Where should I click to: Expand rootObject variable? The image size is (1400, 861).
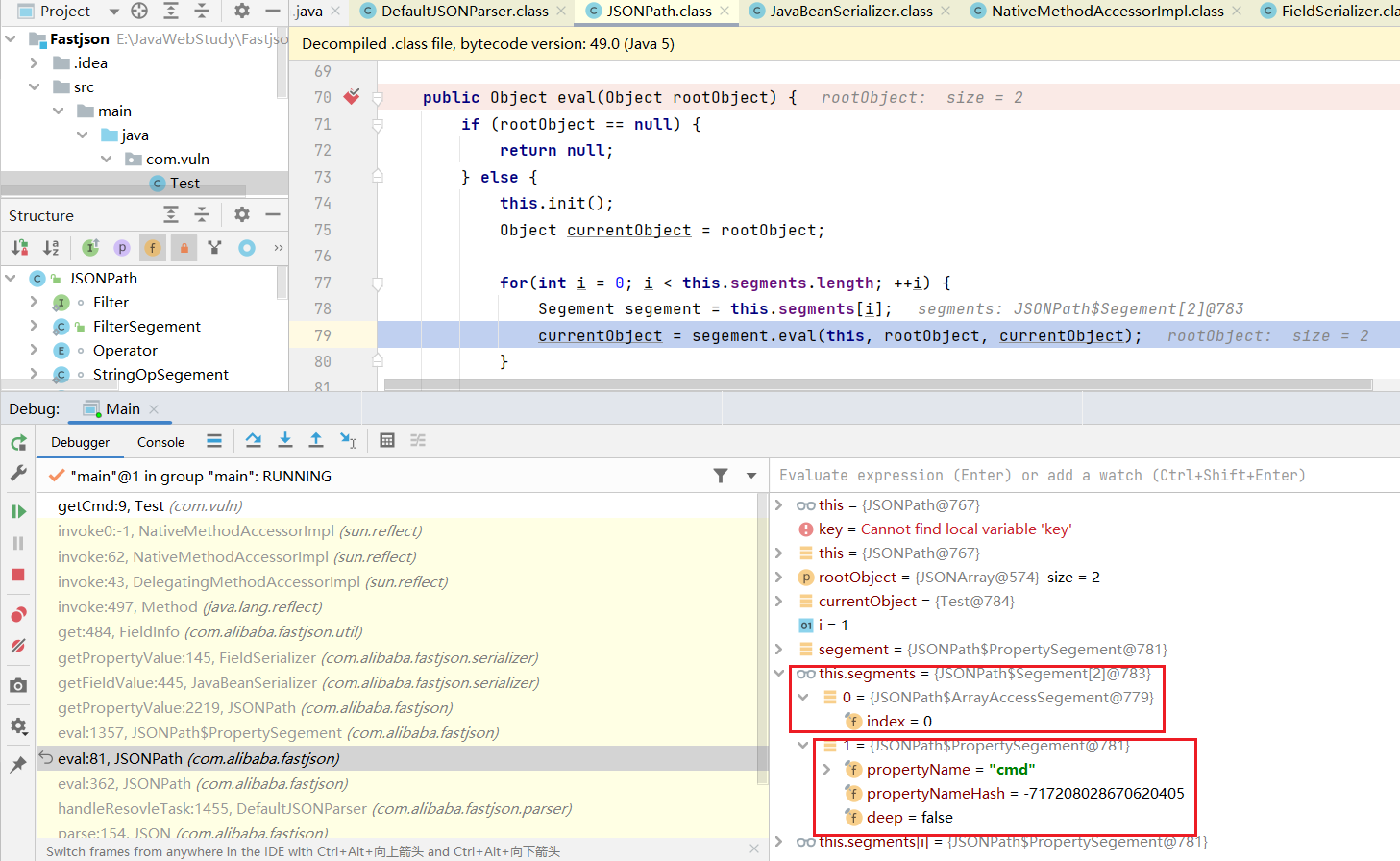coord(779,577)
